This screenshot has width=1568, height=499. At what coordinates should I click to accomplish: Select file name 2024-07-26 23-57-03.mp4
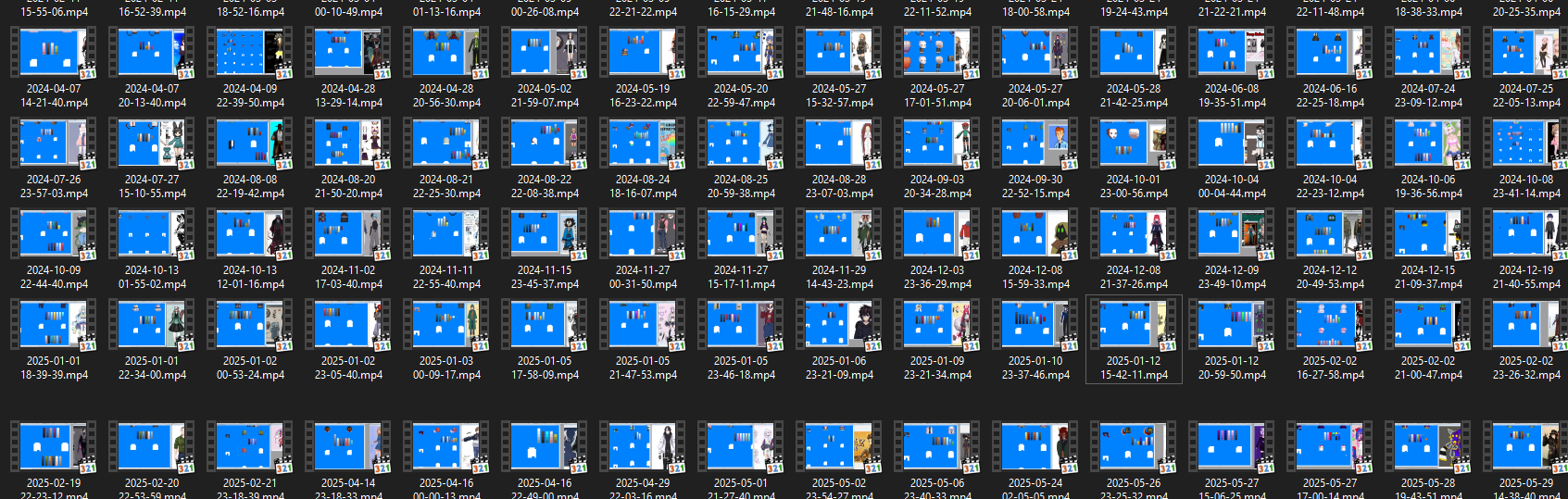(x=54, y=187)
